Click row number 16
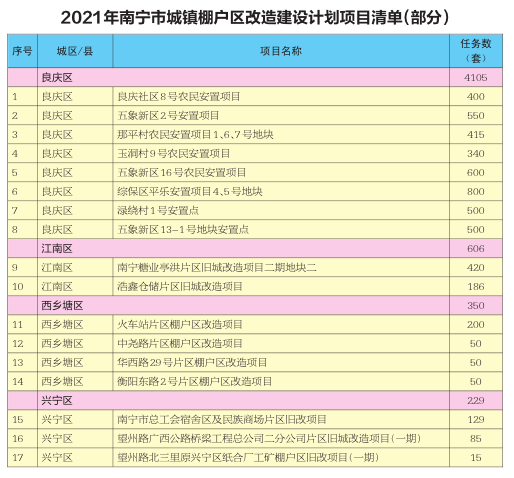 point(18,438)
